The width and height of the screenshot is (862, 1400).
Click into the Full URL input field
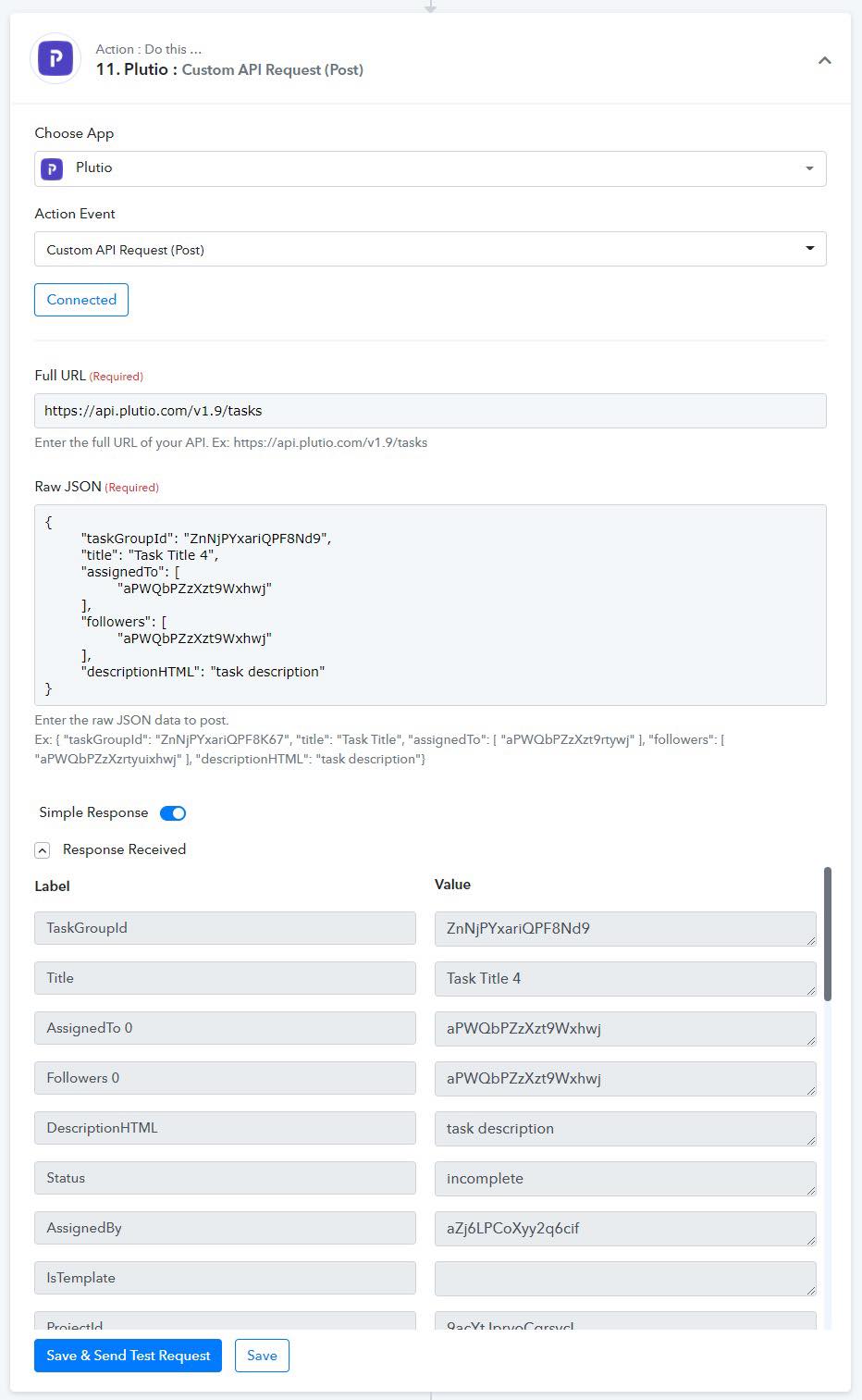point(430,411)
